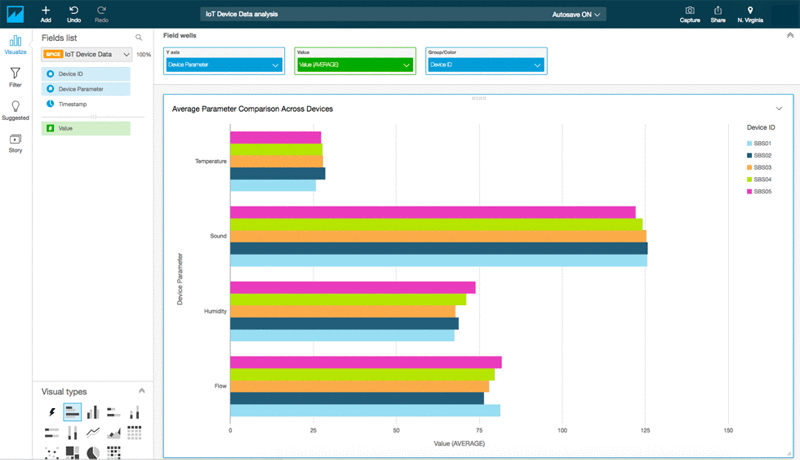The height and width of the screenshot is (460, 800).
Task: Click the SBS05 legend entry
Action: [759, 192]
